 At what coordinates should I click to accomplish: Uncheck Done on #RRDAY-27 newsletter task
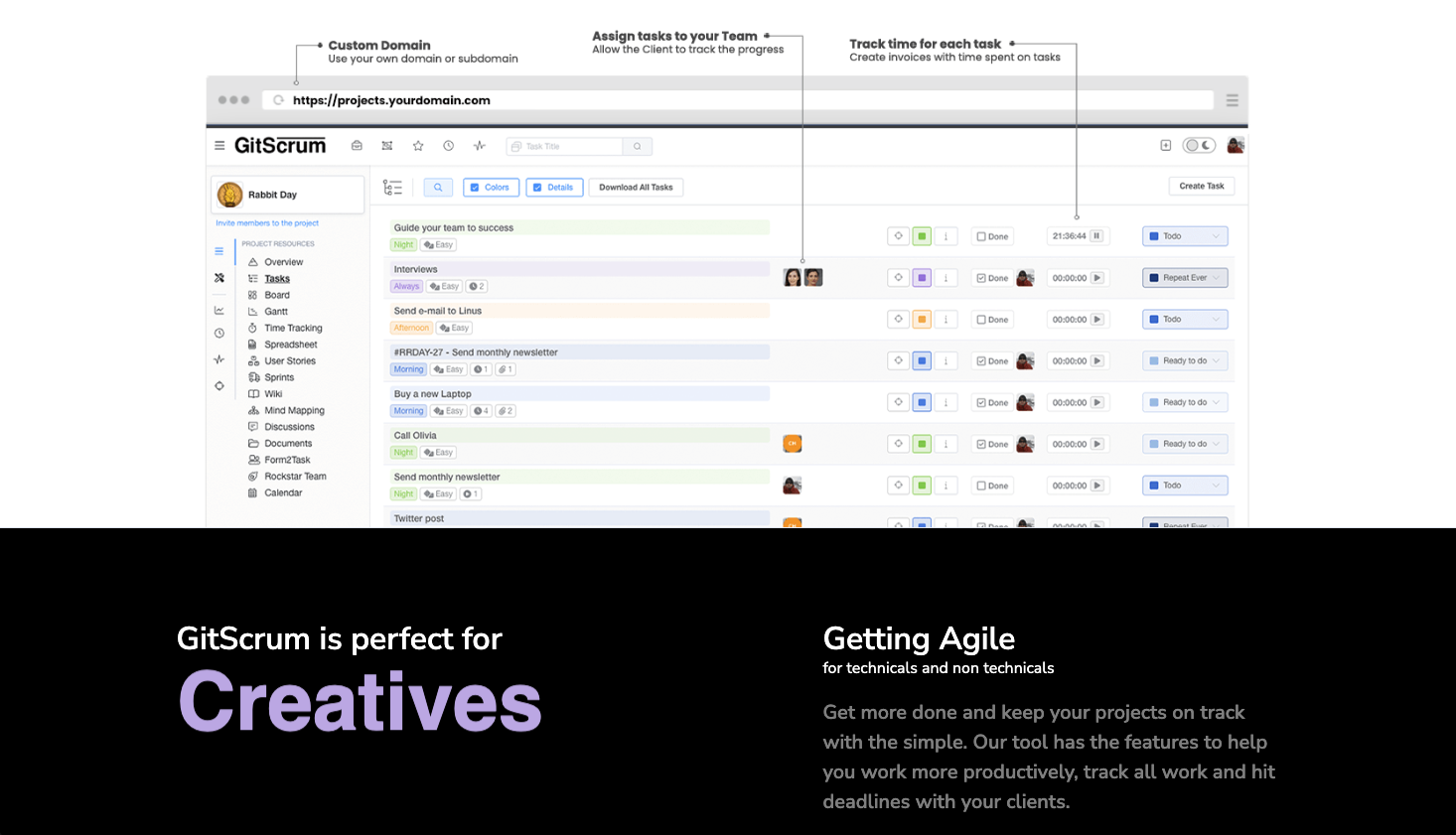tap(992, 361)
